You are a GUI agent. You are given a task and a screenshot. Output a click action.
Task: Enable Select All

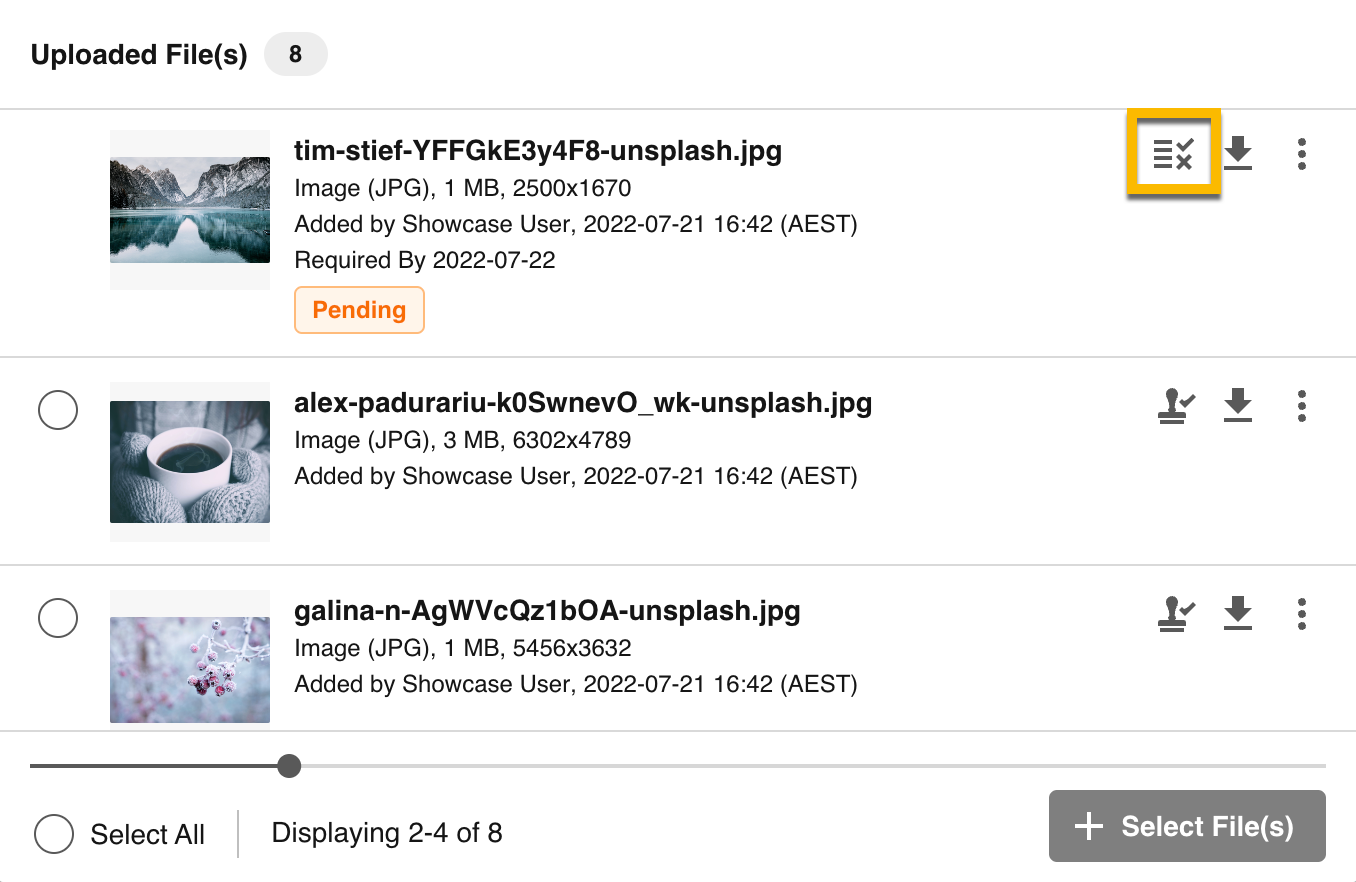click(54, 833)
